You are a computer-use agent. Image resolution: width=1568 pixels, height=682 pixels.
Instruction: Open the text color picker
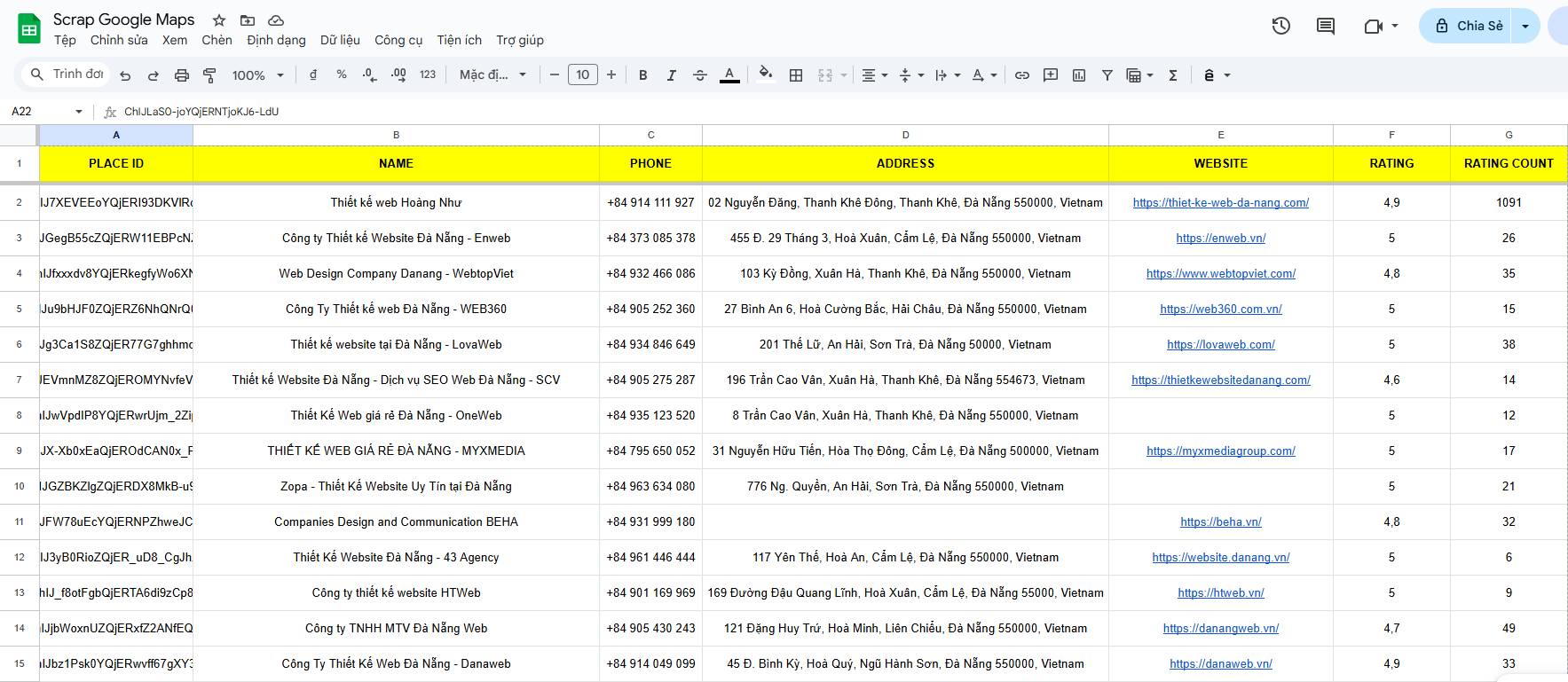pyautogui.click(x=729, y=75)
